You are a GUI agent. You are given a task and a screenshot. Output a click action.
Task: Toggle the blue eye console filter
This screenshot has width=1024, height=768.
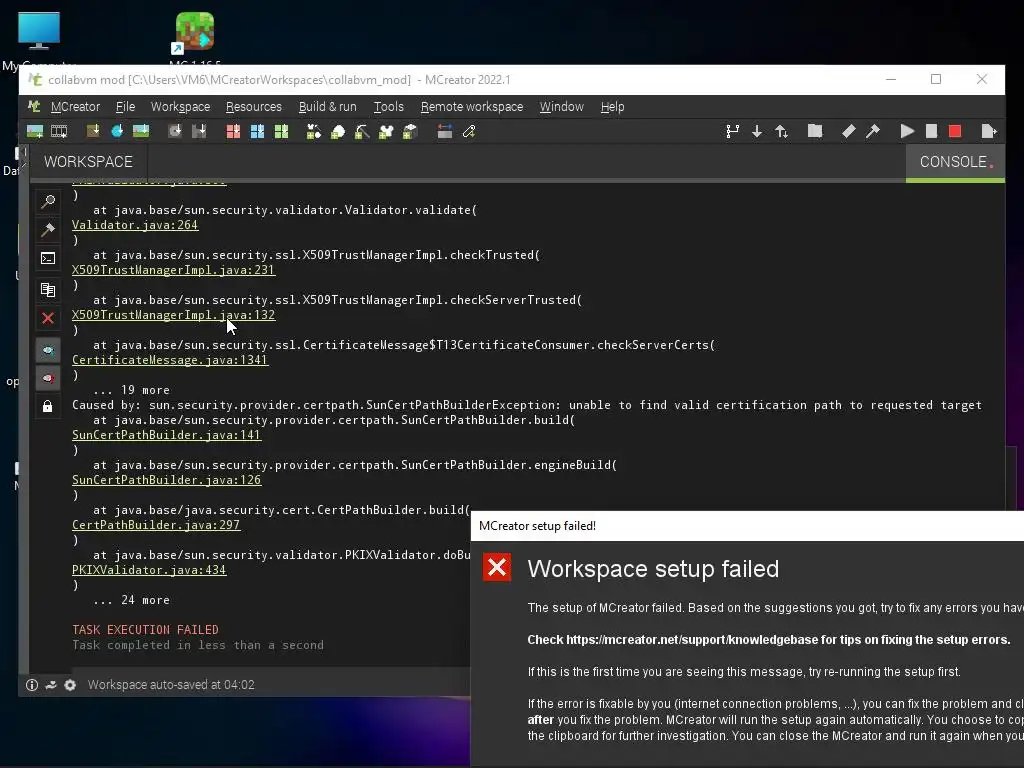tap(48, 350)
